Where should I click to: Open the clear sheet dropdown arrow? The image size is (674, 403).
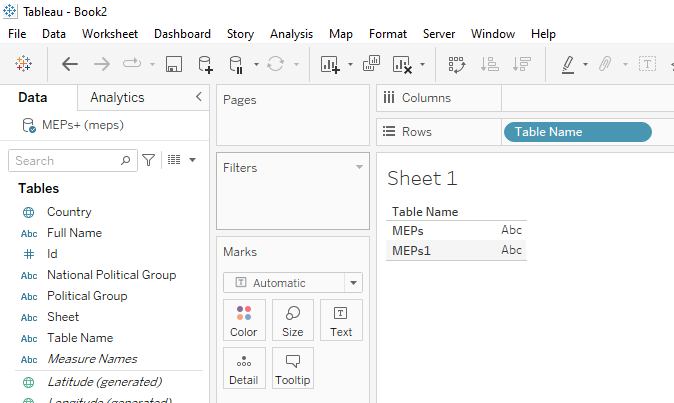pos(423,64)
